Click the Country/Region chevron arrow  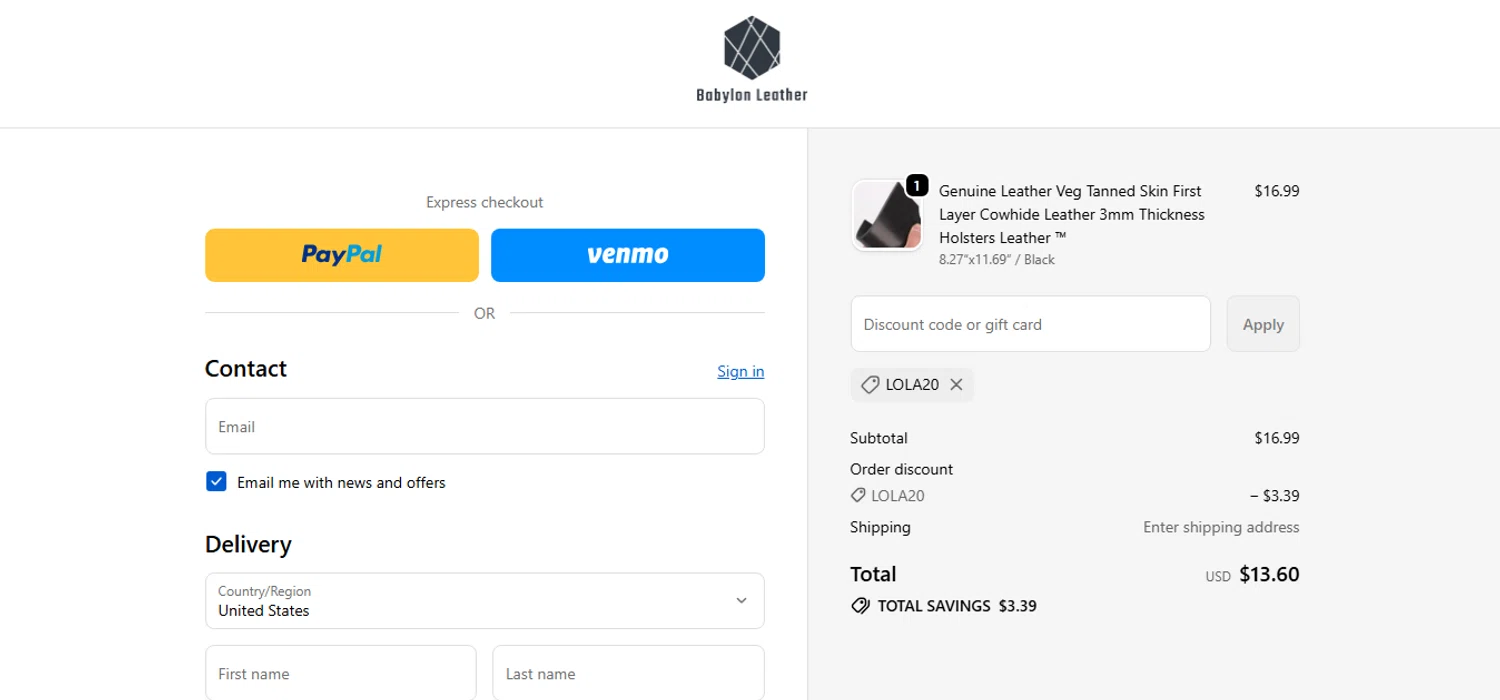click(741, 601)
